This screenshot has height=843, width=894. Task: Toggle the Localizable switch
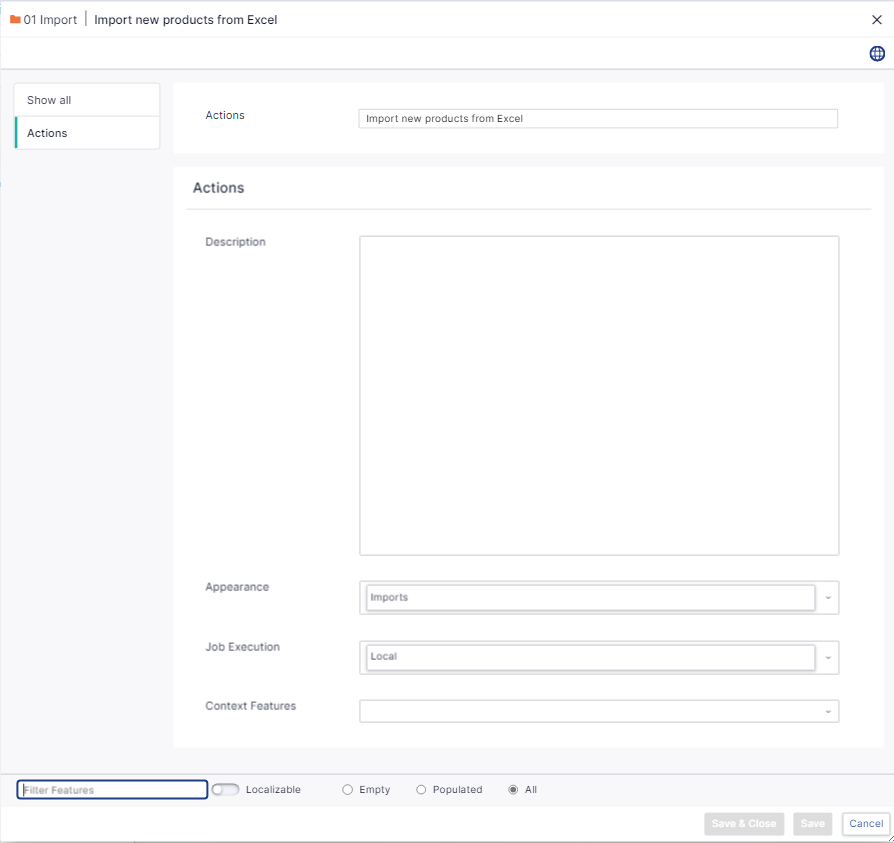click(225, 789)
